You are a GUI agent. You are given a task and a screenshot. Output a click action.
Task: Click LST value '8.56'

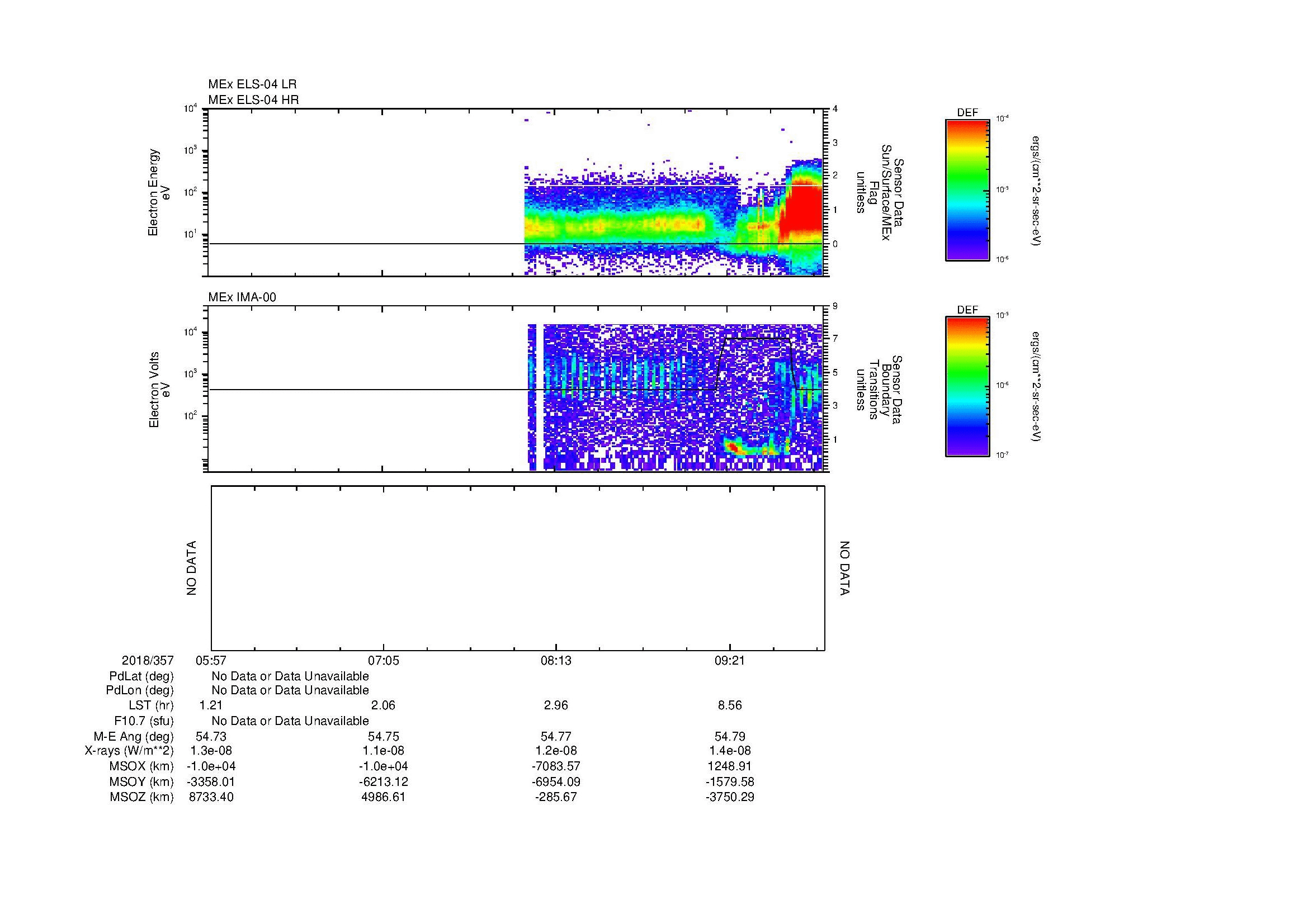pos(730,705)
